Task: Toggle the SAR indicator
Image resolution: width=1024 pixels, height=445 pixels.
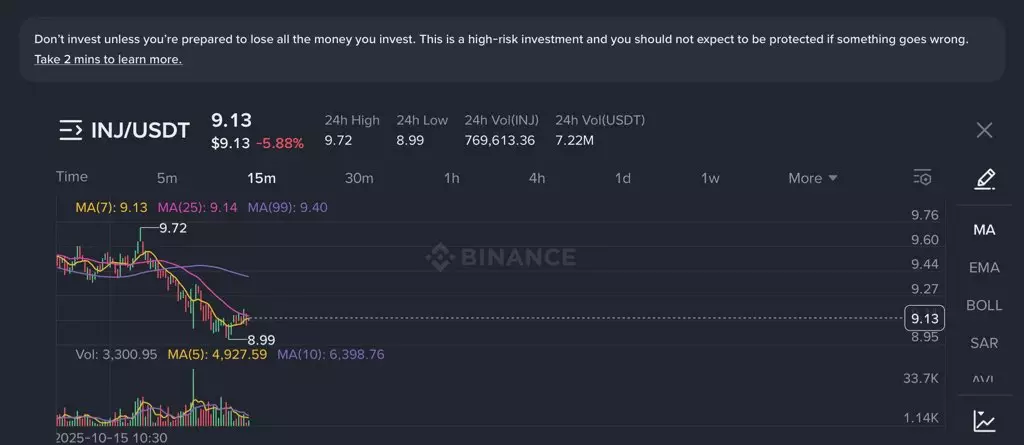Action: click(984, 343)
